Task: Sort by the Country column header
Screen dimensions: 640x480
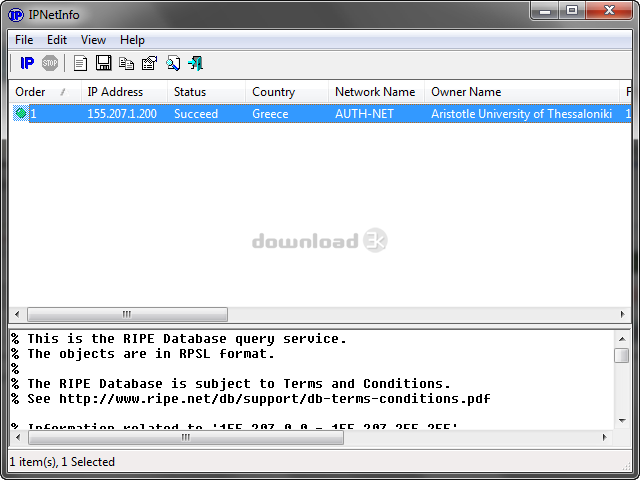Action: (x=287, y=92)
